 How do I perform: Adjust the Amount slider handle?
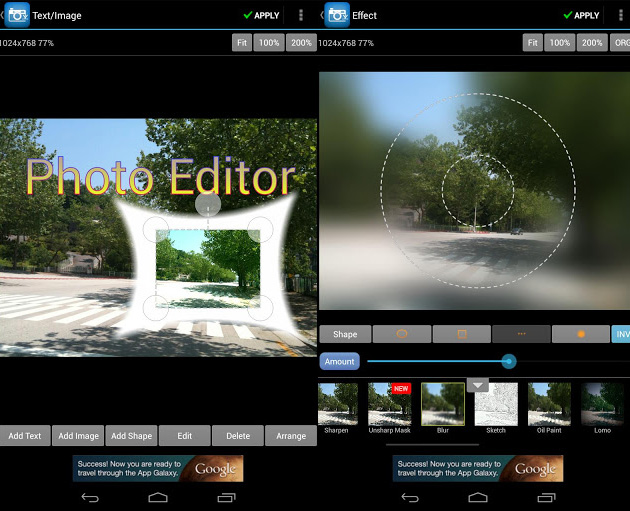click(x=509, y=362)
